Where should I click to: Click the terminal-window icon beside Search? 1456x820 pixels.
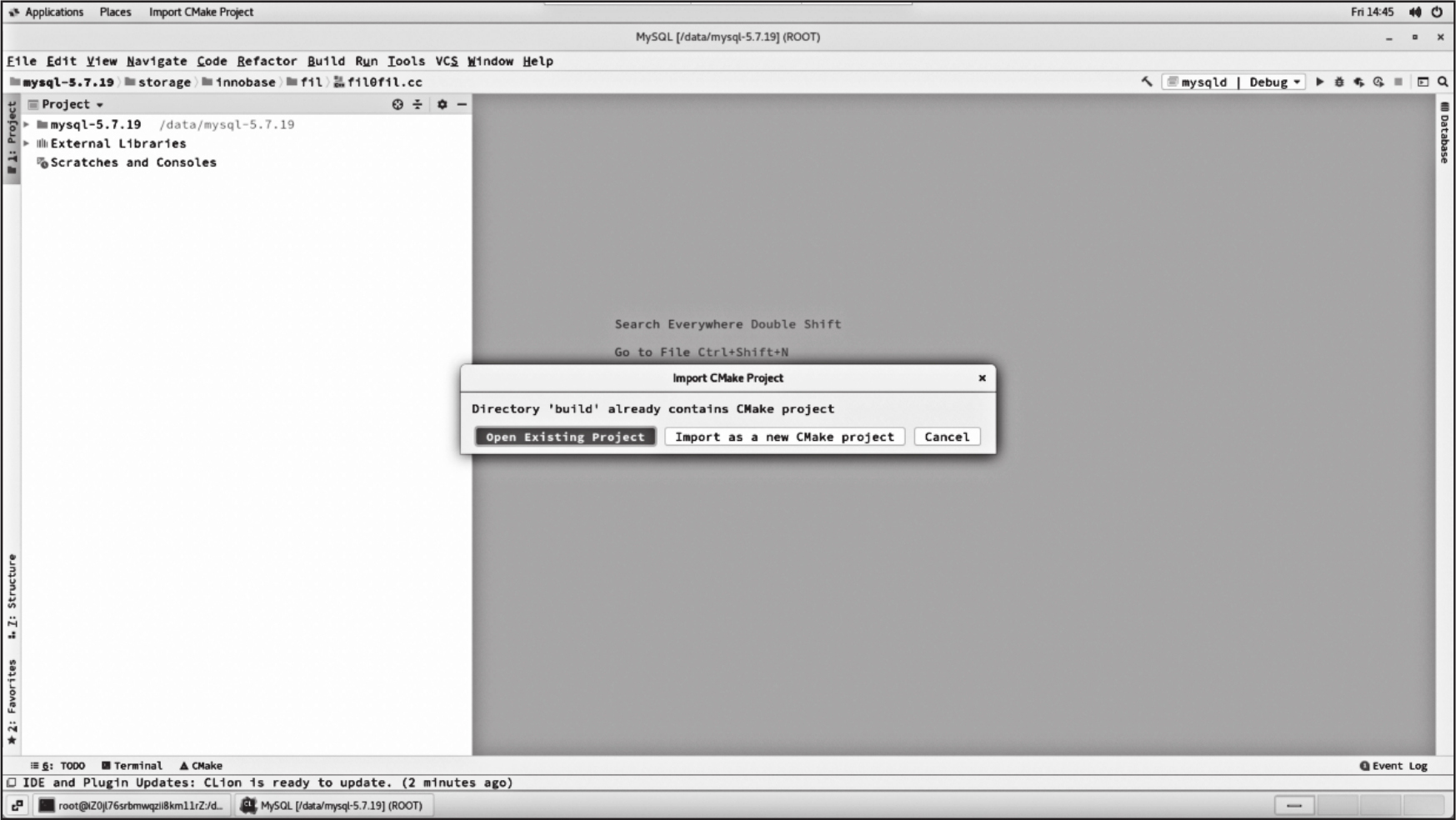click(x=1423, y=82)
